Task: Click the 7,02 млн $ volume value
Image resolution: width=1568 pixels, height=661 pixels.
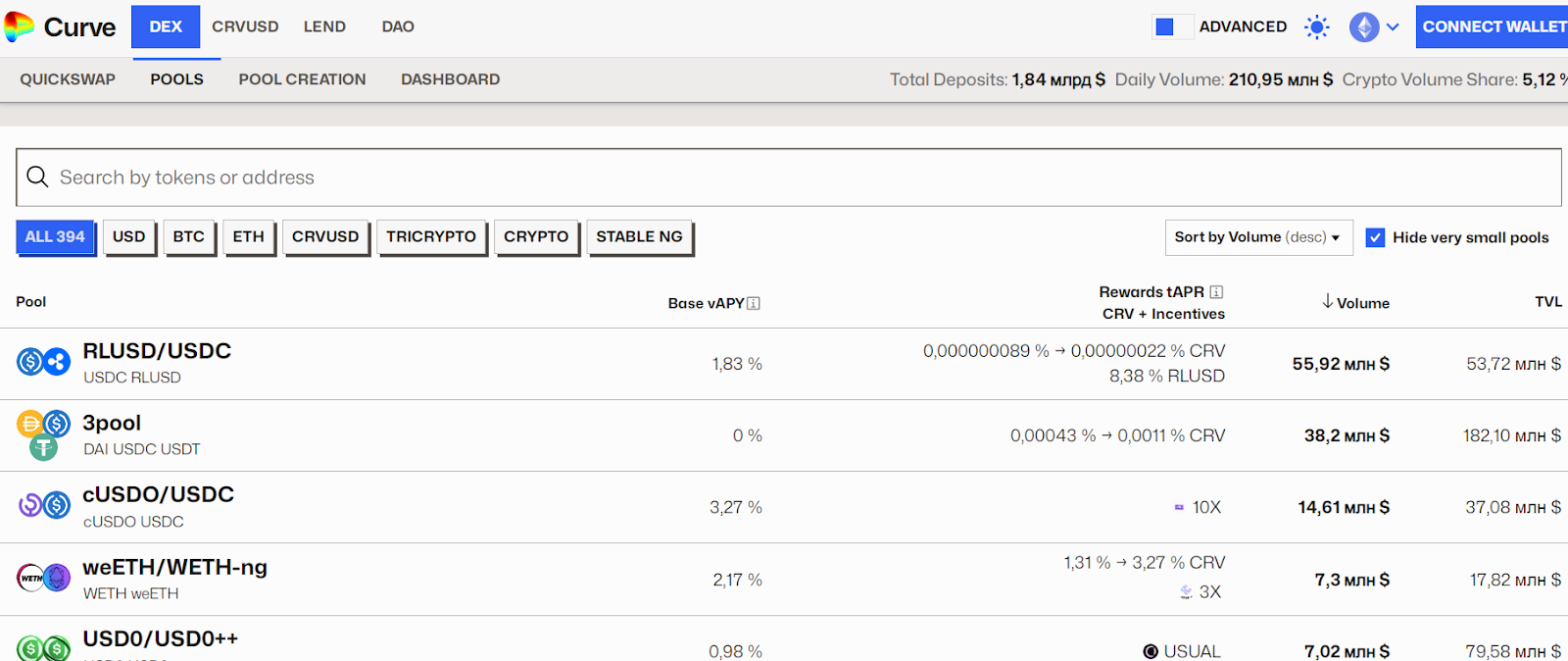Action: 1347,651
